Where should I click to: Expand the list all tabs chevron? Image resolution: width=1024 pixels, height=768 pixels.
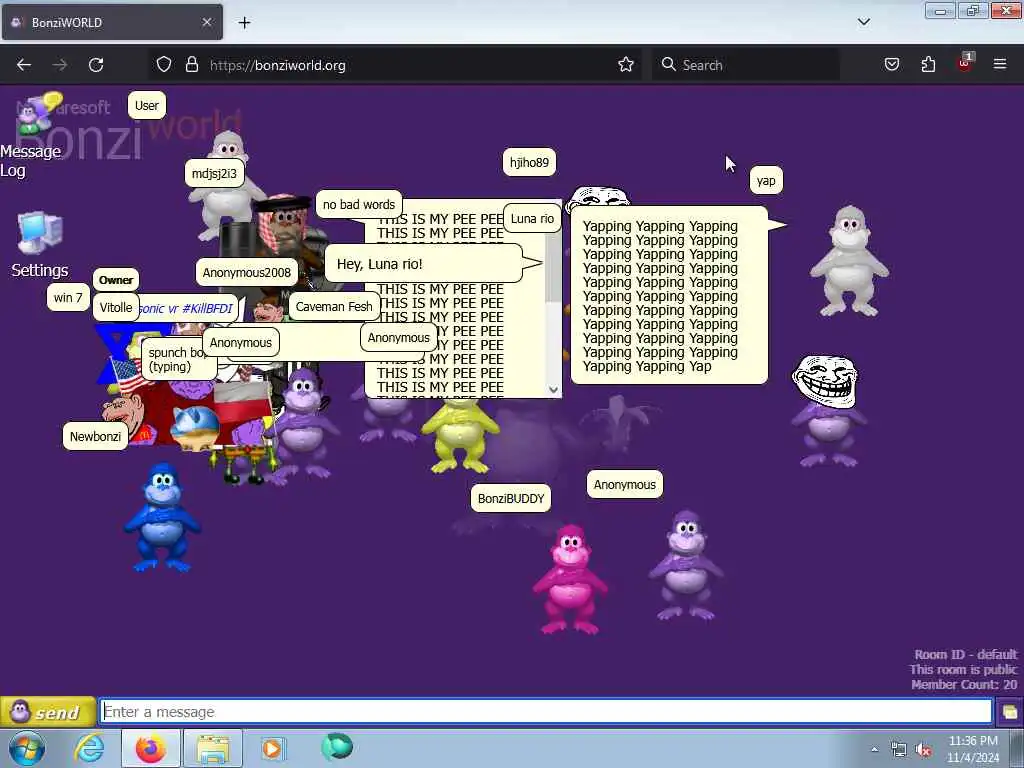(863, 22)
